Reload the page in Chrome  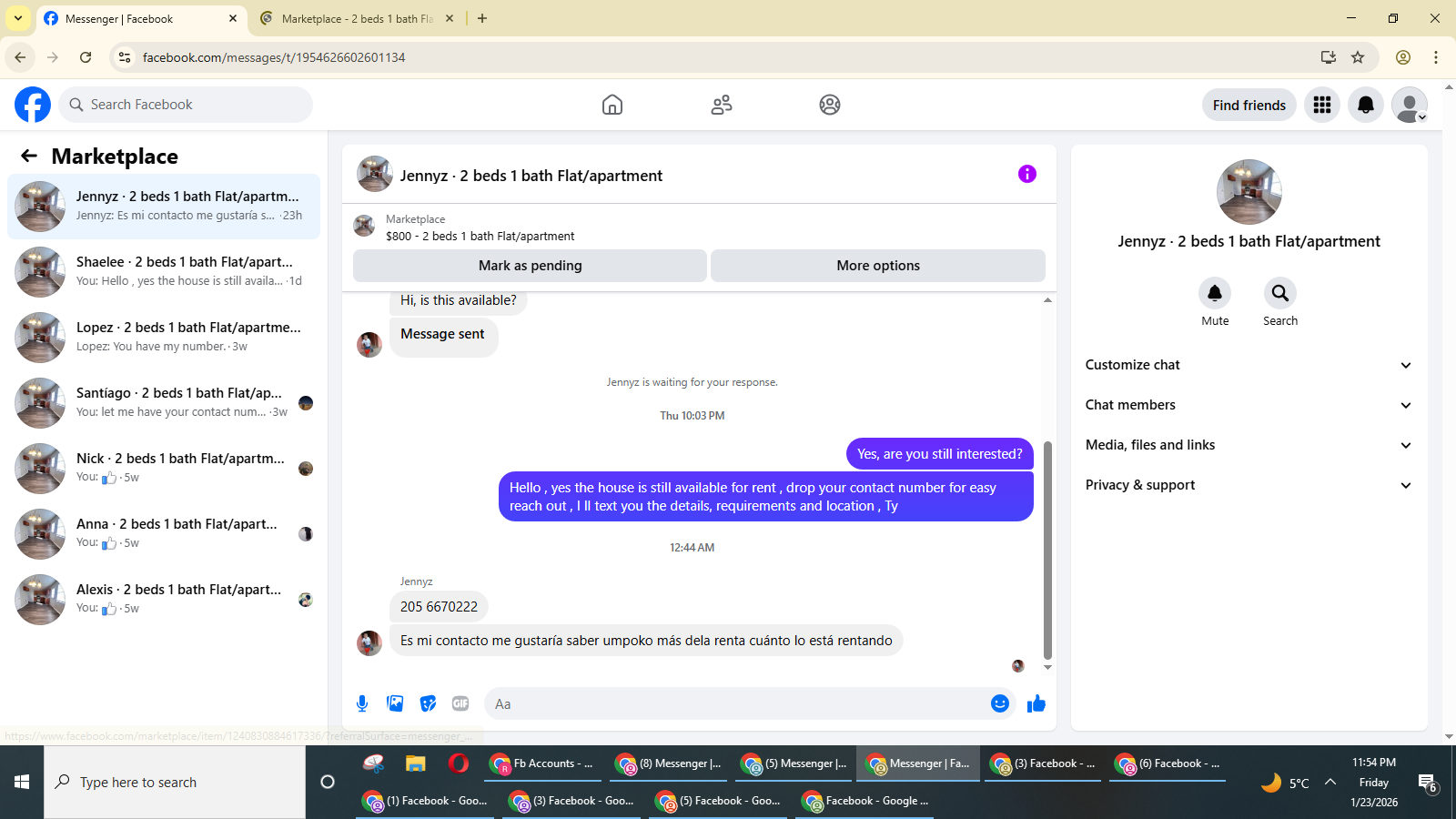point(86,57)
